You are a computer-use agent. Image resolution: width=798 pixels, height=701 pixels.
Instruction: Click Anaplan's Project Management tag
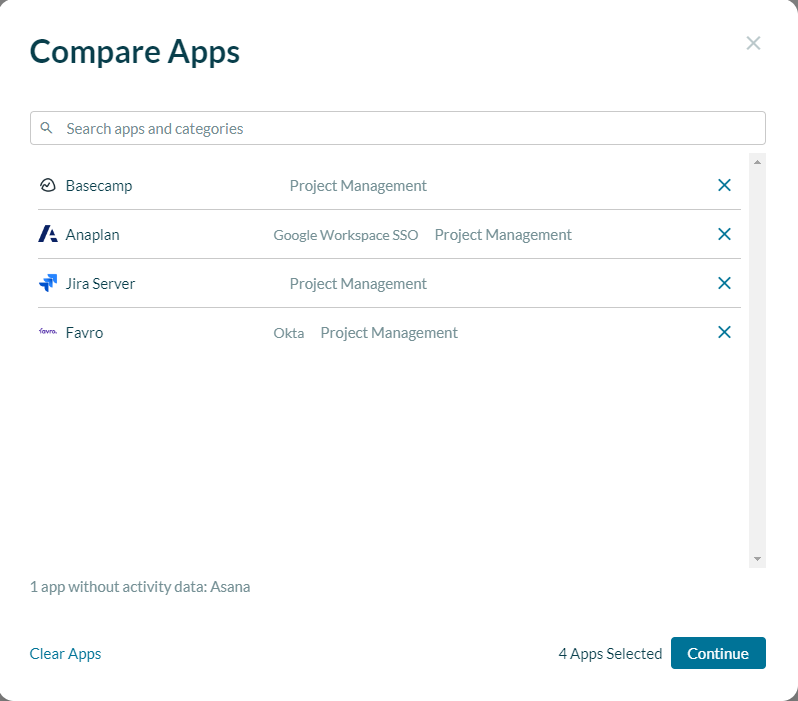[503, 235]
